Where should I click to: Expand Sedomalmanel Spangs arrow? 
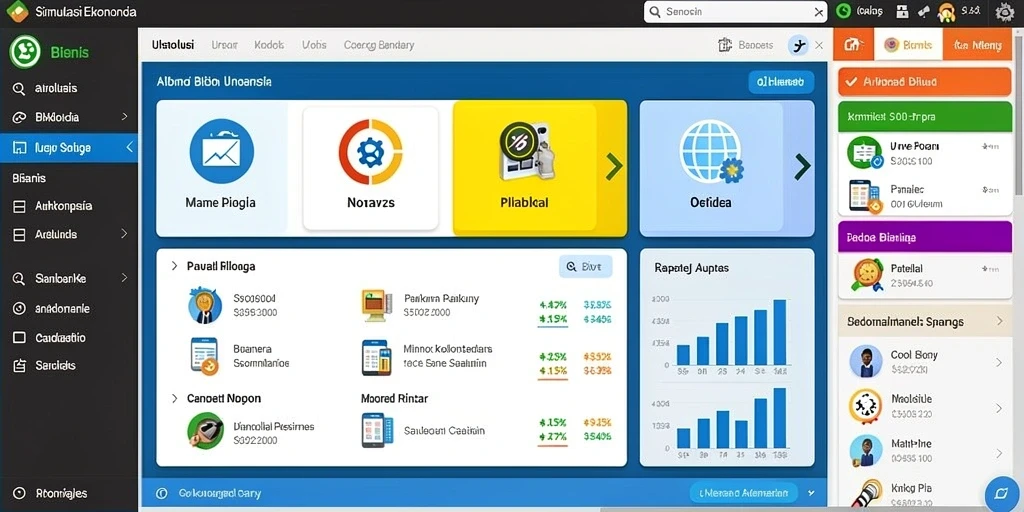[999, 321]
